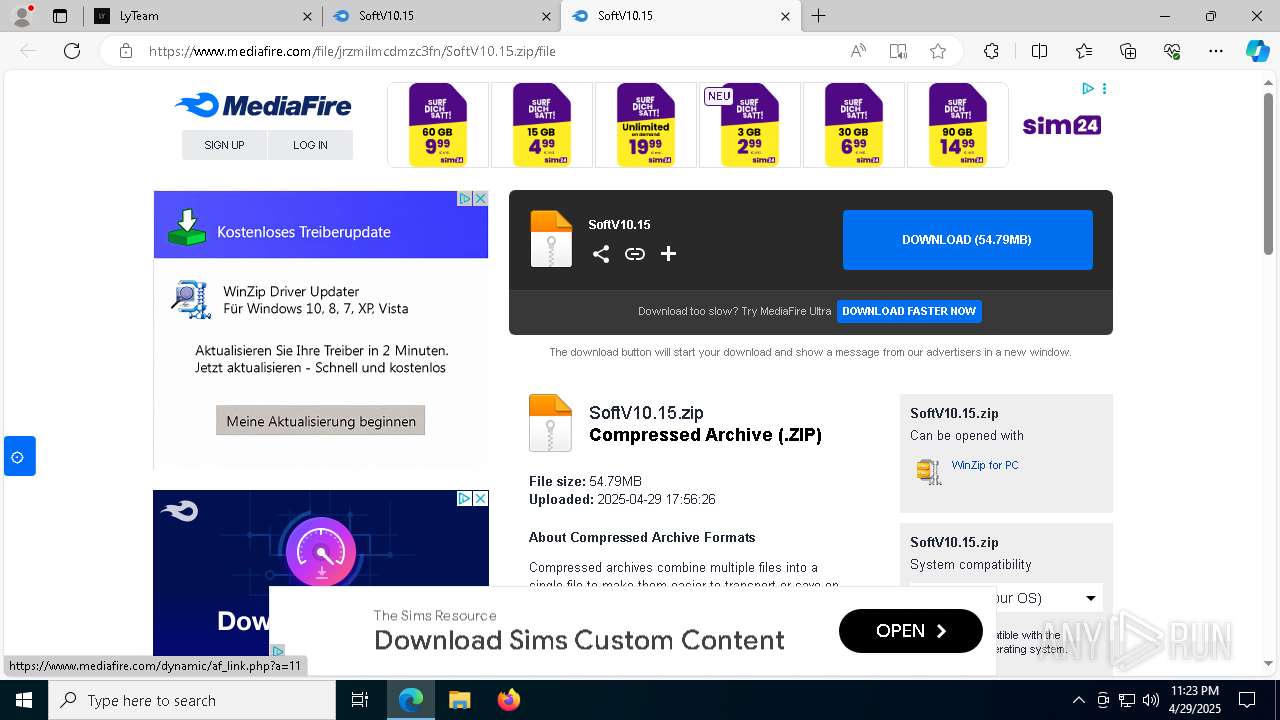The width and height of the screenshot is (1280, 720).
Task: Click the share icon for SoftV10.15
Action: (x=600, y=254)
